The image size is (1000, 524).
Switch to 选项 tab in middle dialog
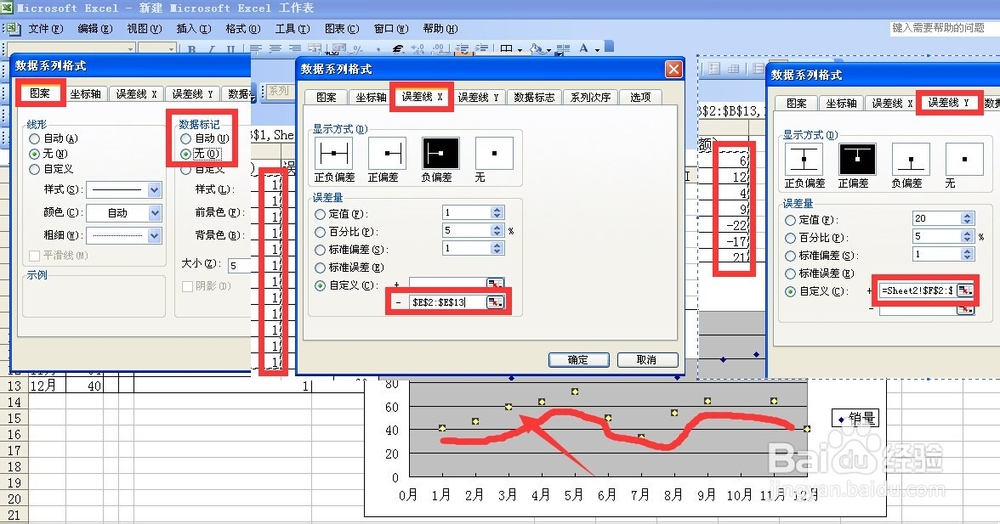pos(640,97)
